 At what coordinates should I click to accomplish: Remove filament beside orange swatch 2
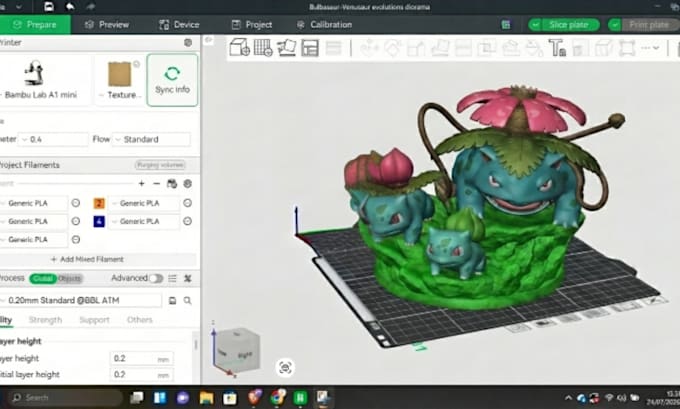187,203
